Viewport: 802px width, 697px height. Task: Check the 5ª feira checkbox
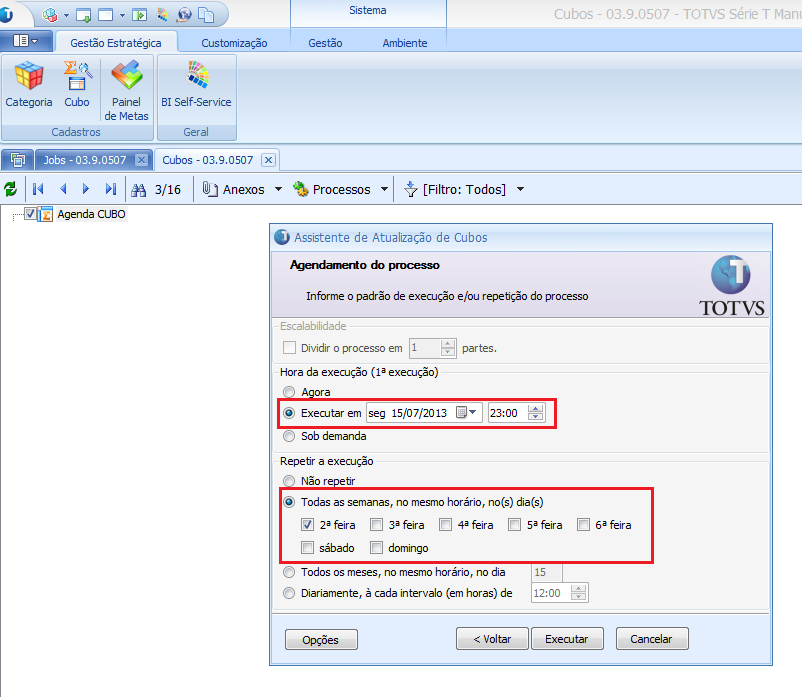[515, 525]
